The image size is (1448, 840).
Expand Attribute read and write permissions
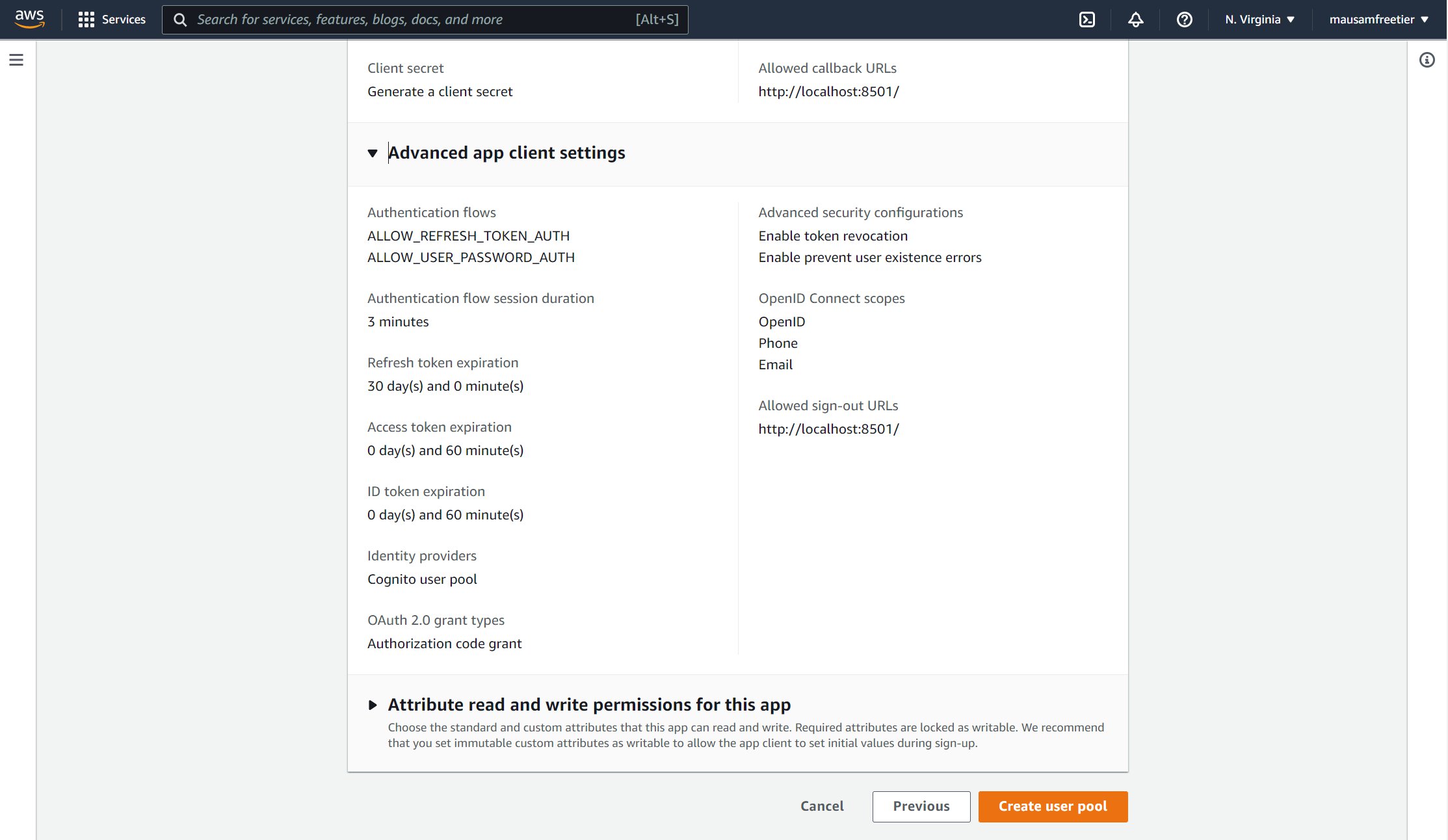(373, 705)
